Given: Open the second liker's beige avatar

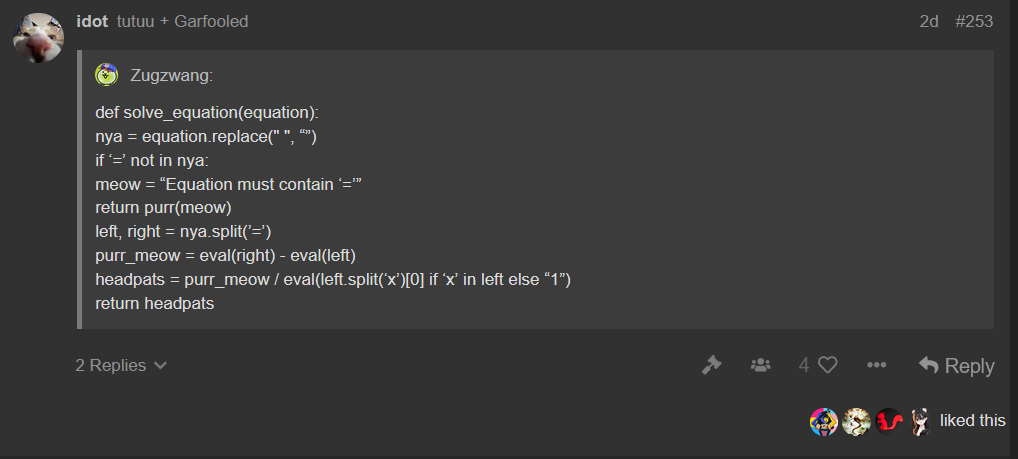Looking at the screenshot, I should point(856,421).
